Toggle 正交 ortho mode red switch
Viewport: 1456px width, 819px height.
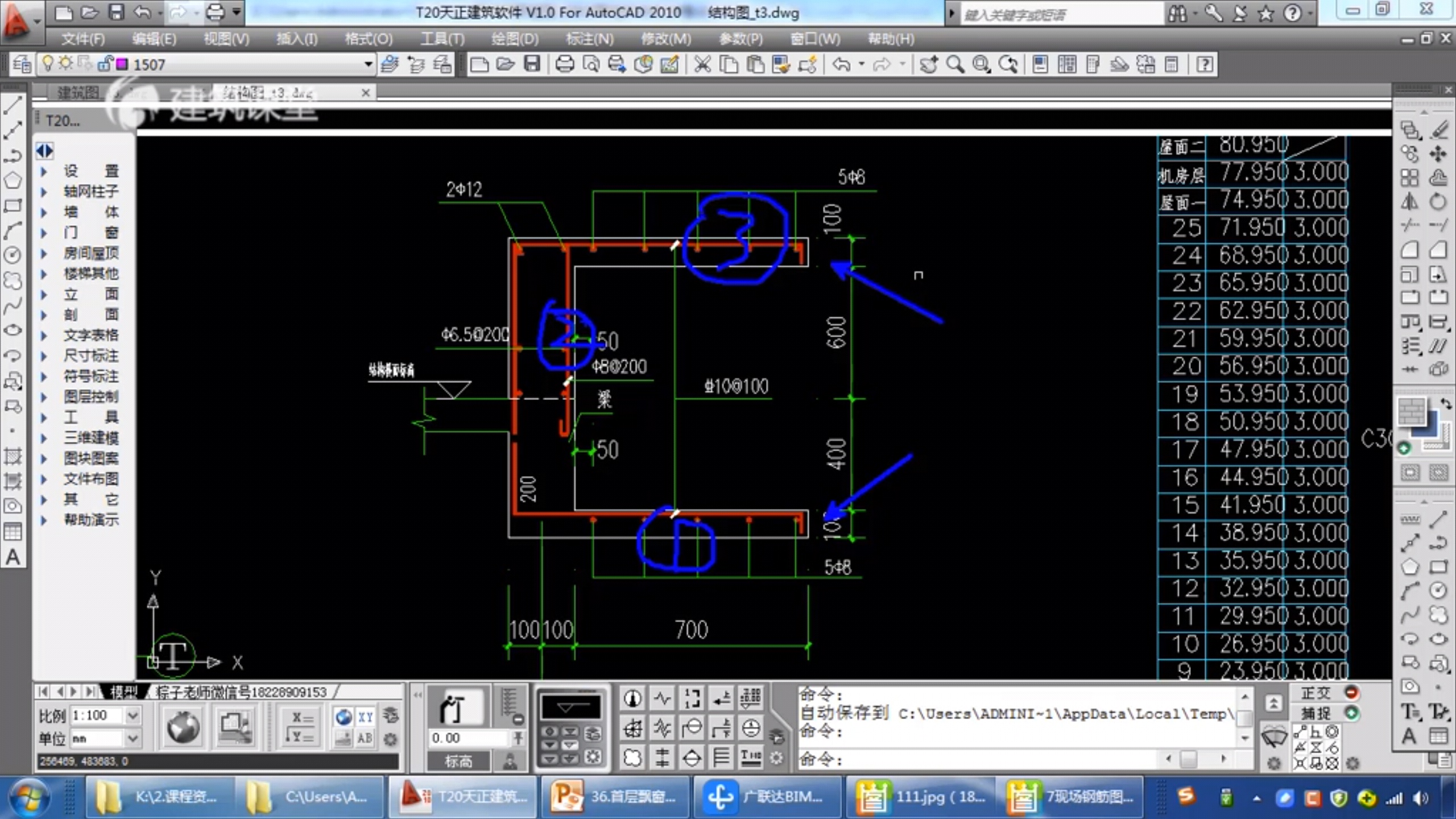[x=1351, y=693]
